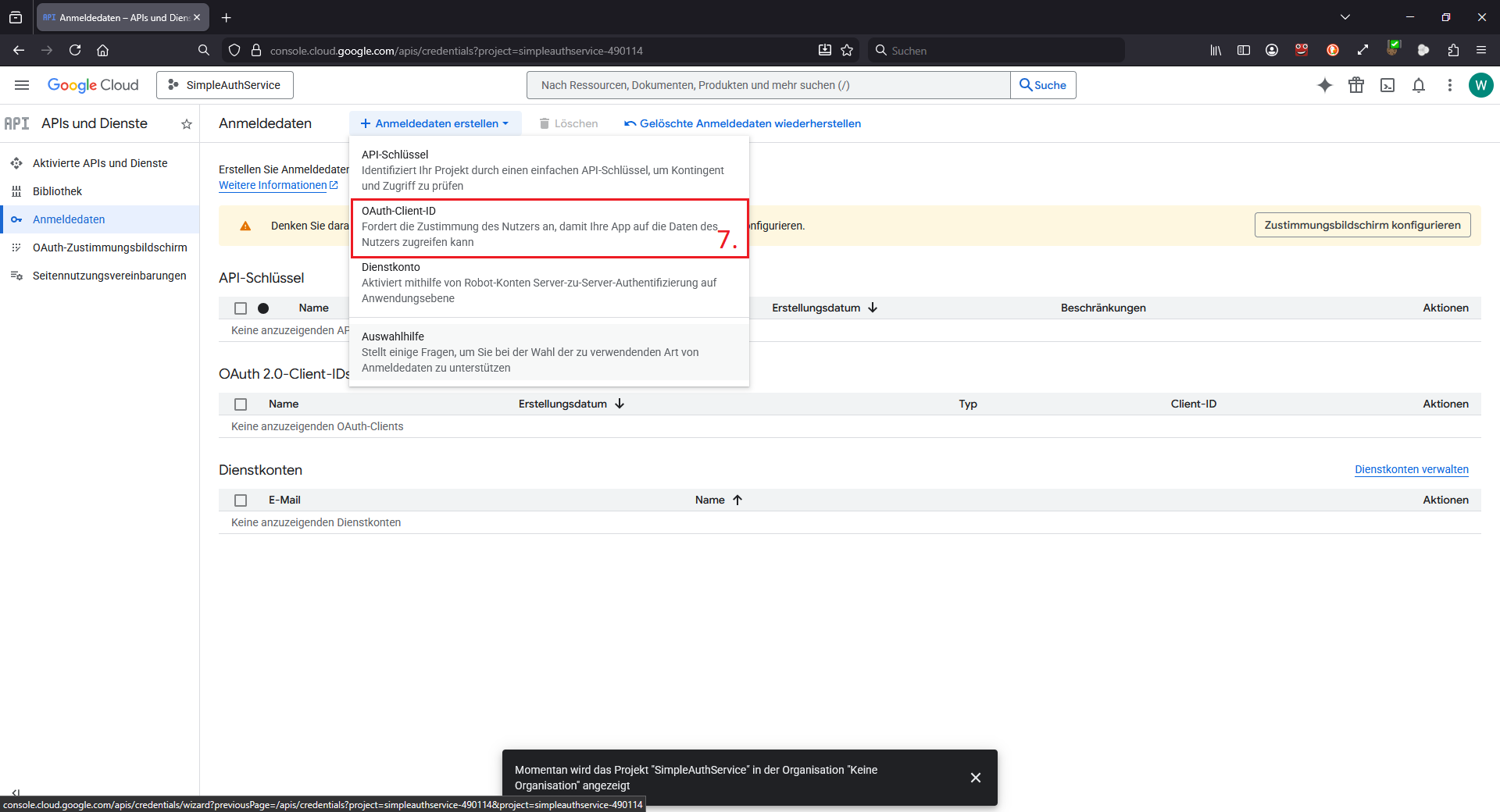Navigate back with the browser back arrow

[19, 50]
